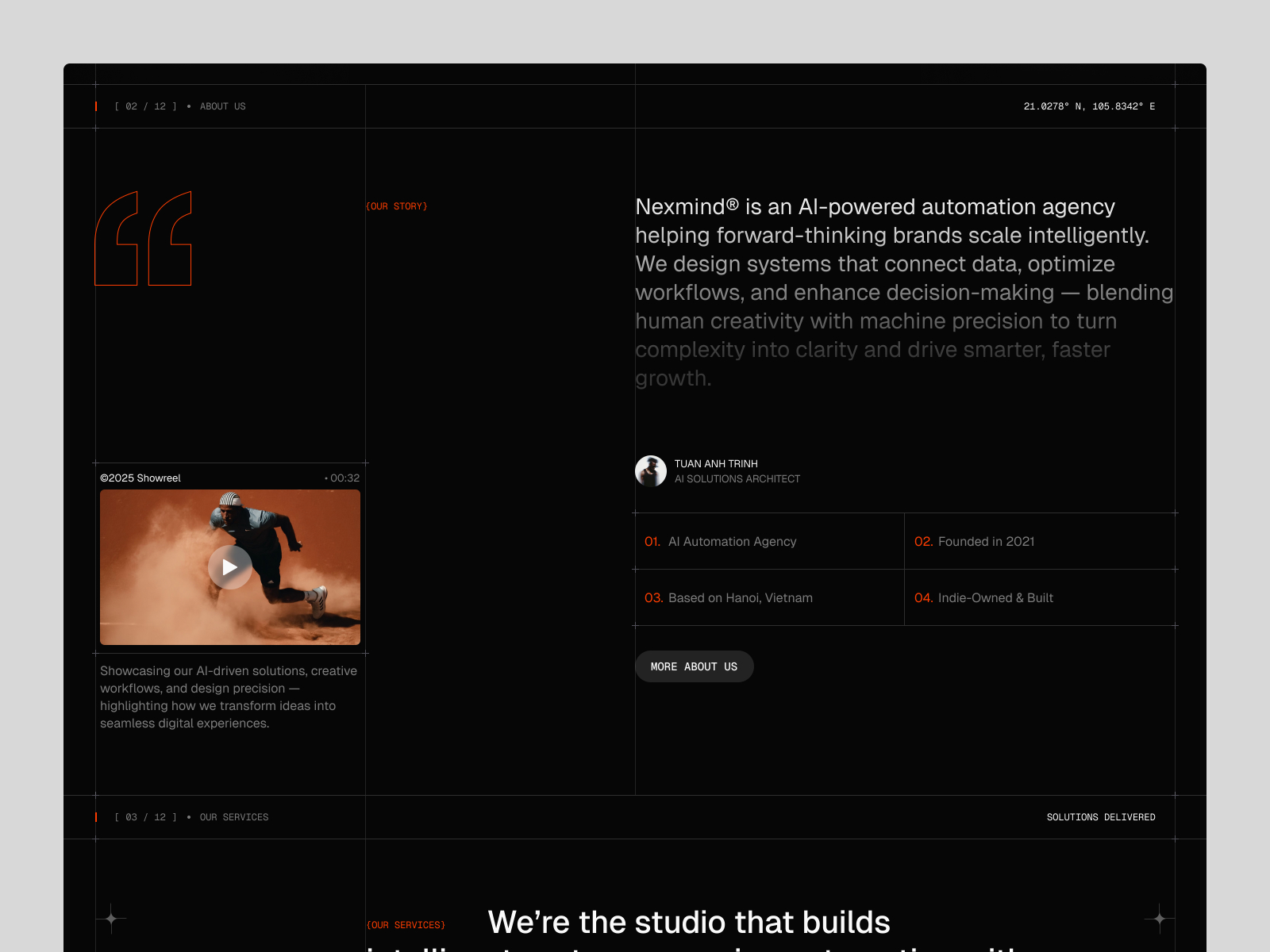Screen dimensions: 1270x952
Task: Select the OUR SERVICES section label
Action: pyautogui.click(x=234, y=817)
